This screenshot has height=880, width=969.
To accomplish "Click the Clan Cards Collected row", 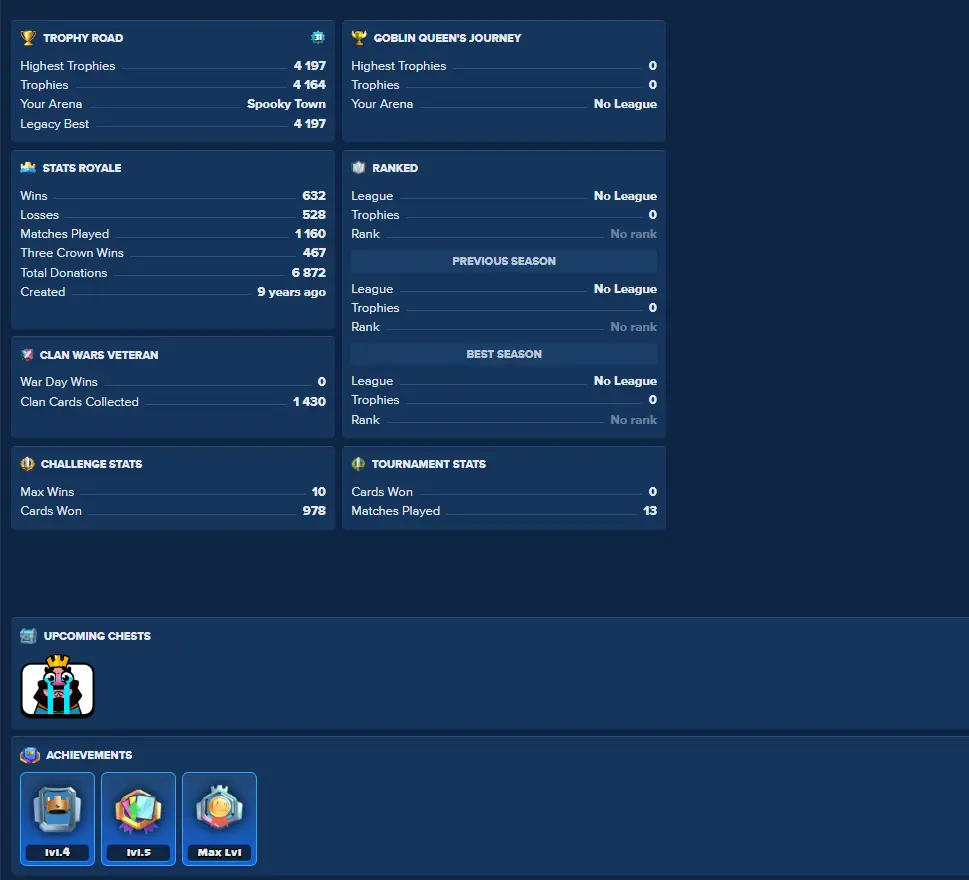I will point(173,402).
